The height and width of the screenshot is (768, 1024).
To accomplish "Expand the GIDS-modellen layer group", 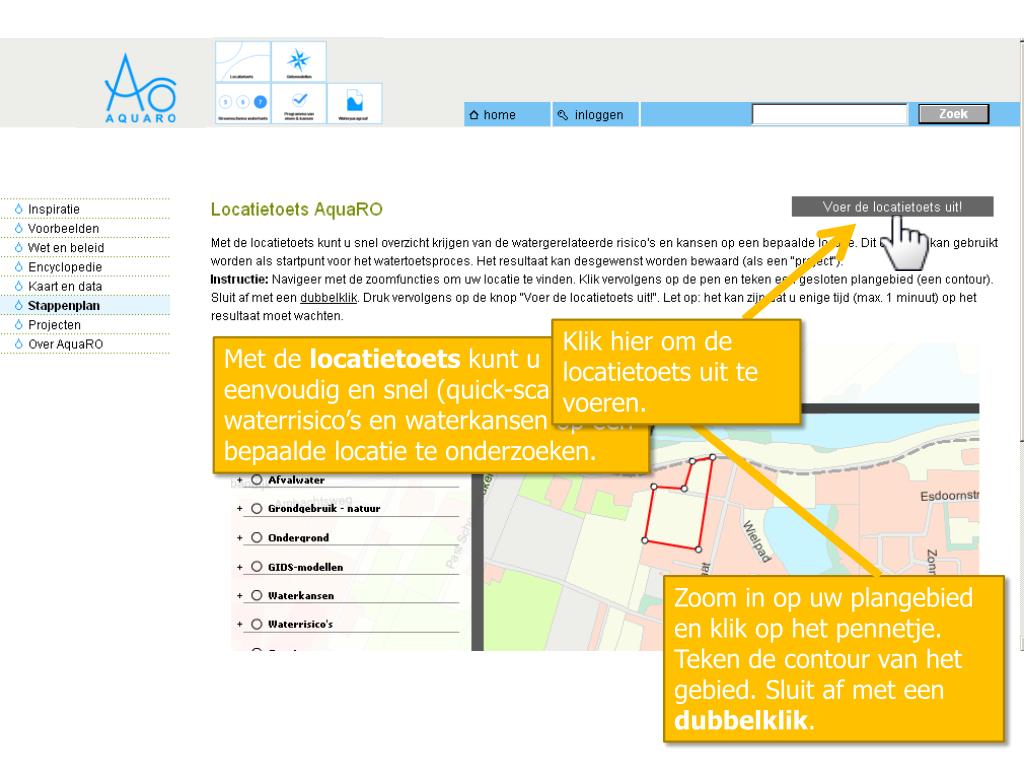I will pos(240,567).
